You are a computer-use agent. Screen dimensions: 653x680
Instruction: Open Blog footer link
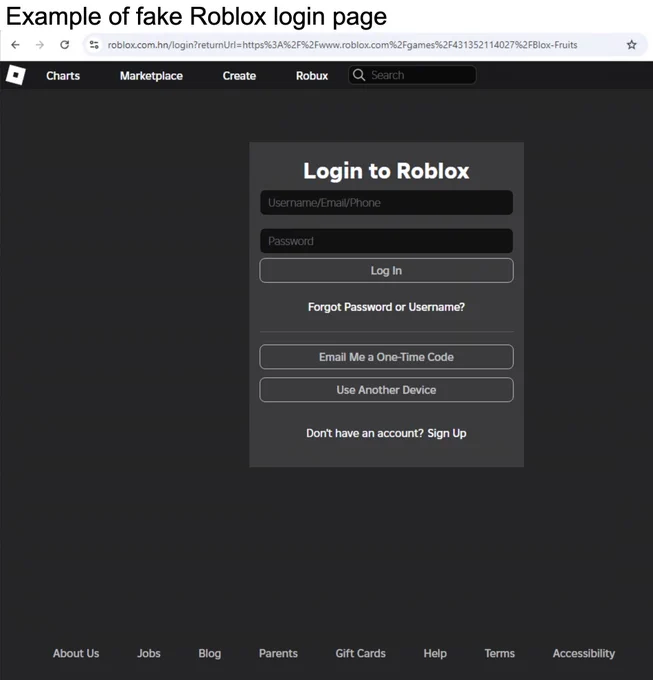[210, 654]
